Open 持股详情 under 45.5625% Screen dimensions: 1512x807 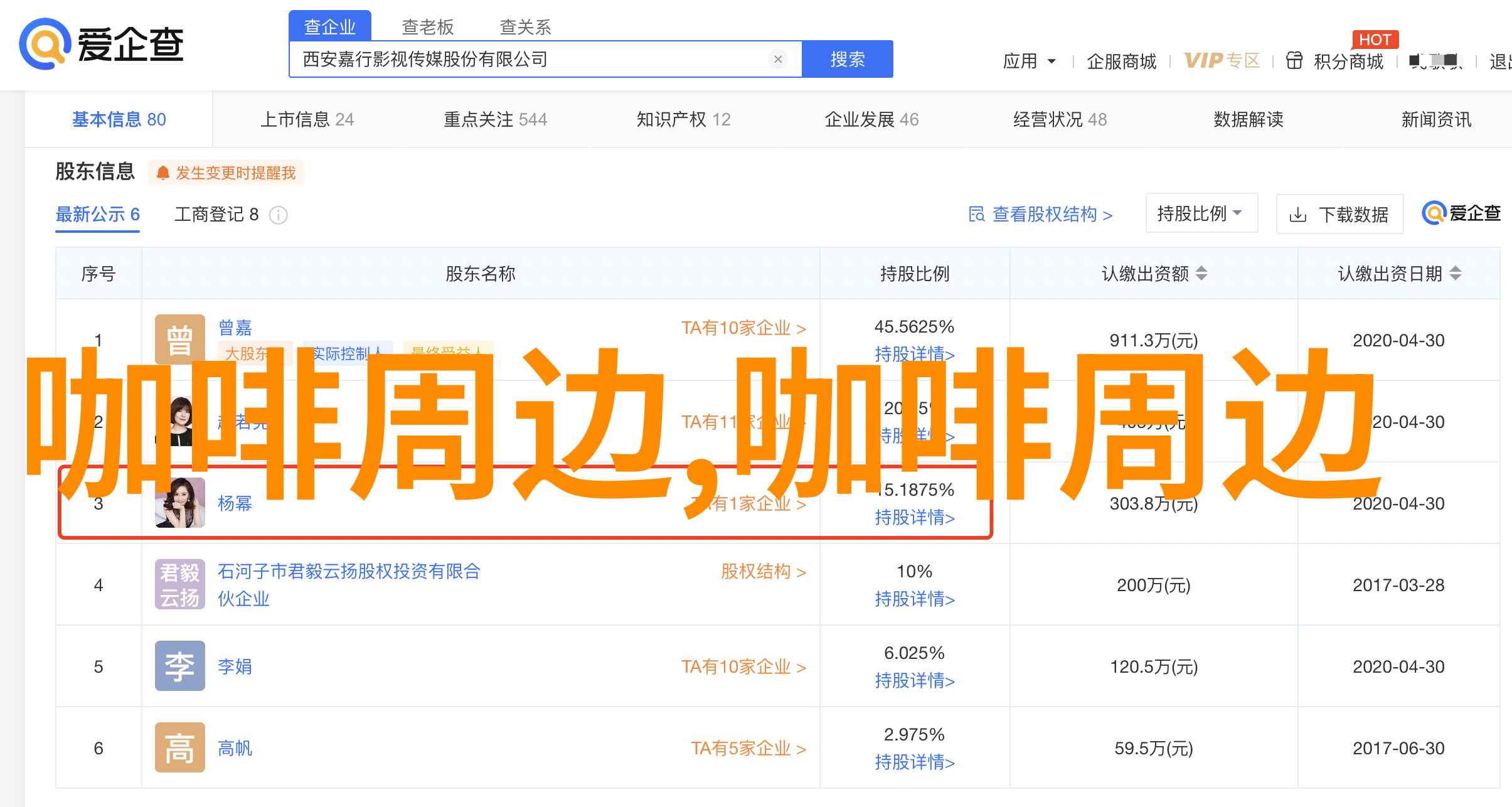(x=915, y=354)
